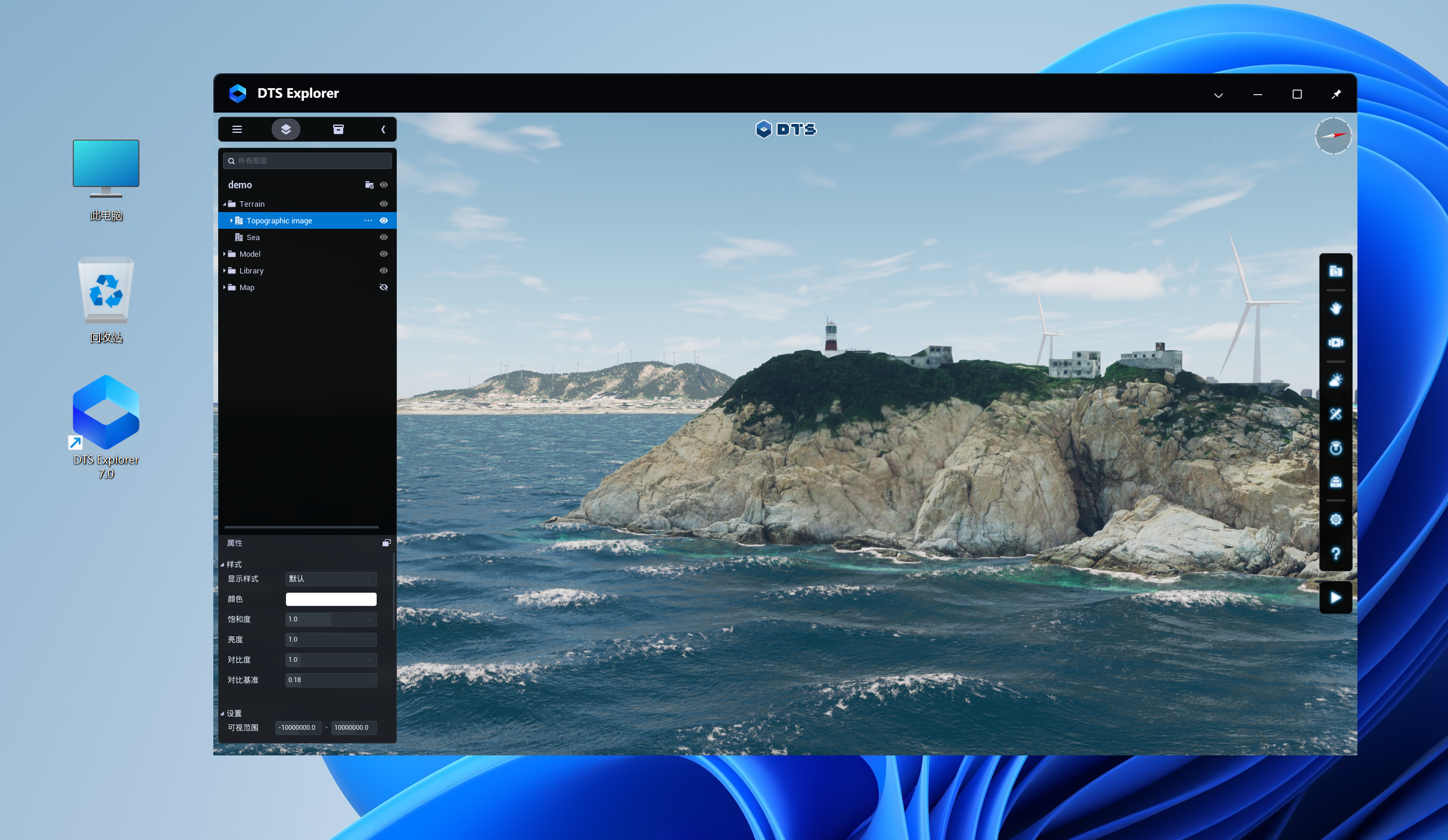1448x840 pixels.
Task: Expand the Map folder arrow
Action: (x=225, y=287)
